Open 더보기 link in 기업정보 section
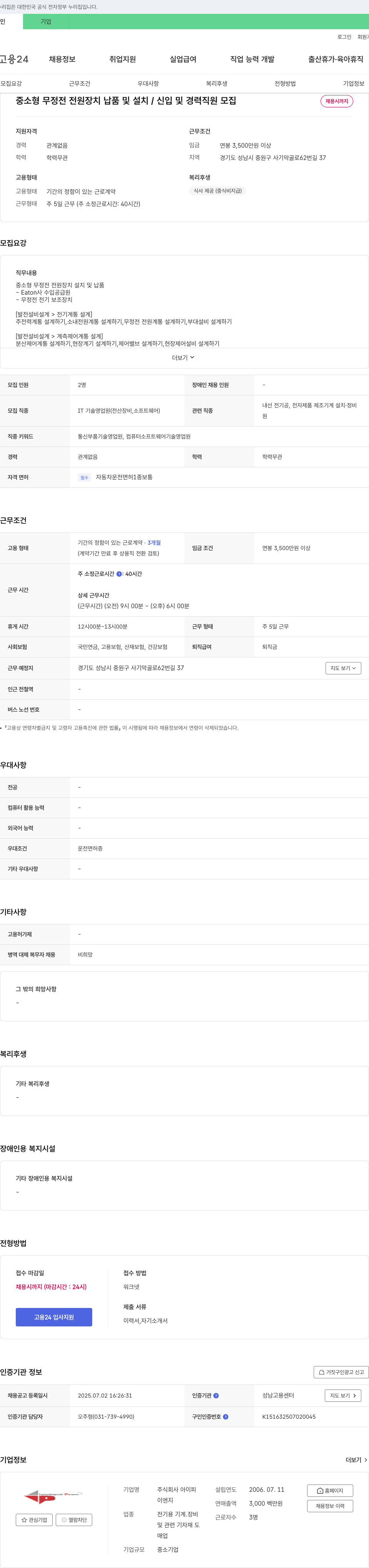Image resolution: width=369 pixels, height=1568 pixels. pos(356,1460)
